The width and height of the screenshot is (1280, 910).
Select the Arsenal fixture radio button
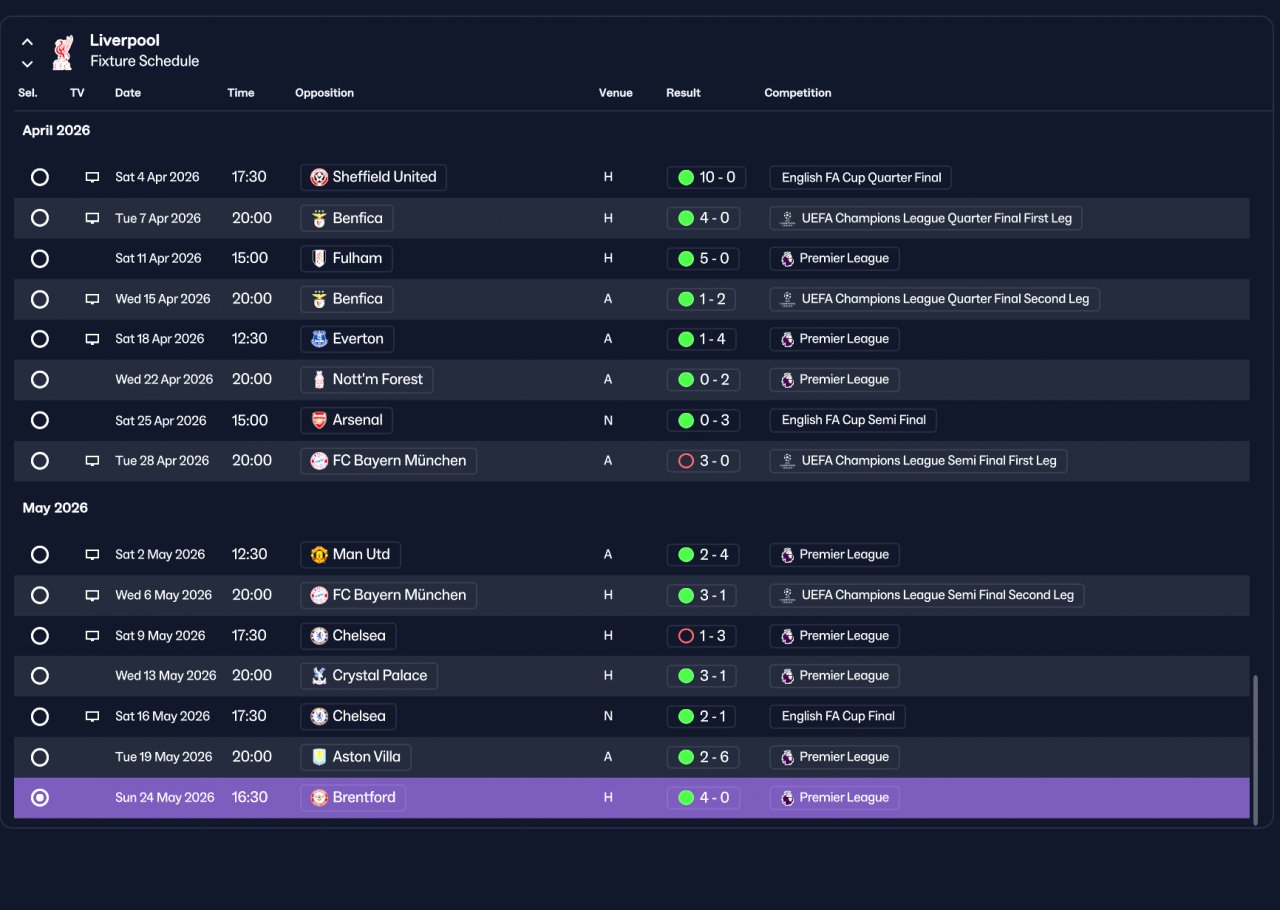40,420
